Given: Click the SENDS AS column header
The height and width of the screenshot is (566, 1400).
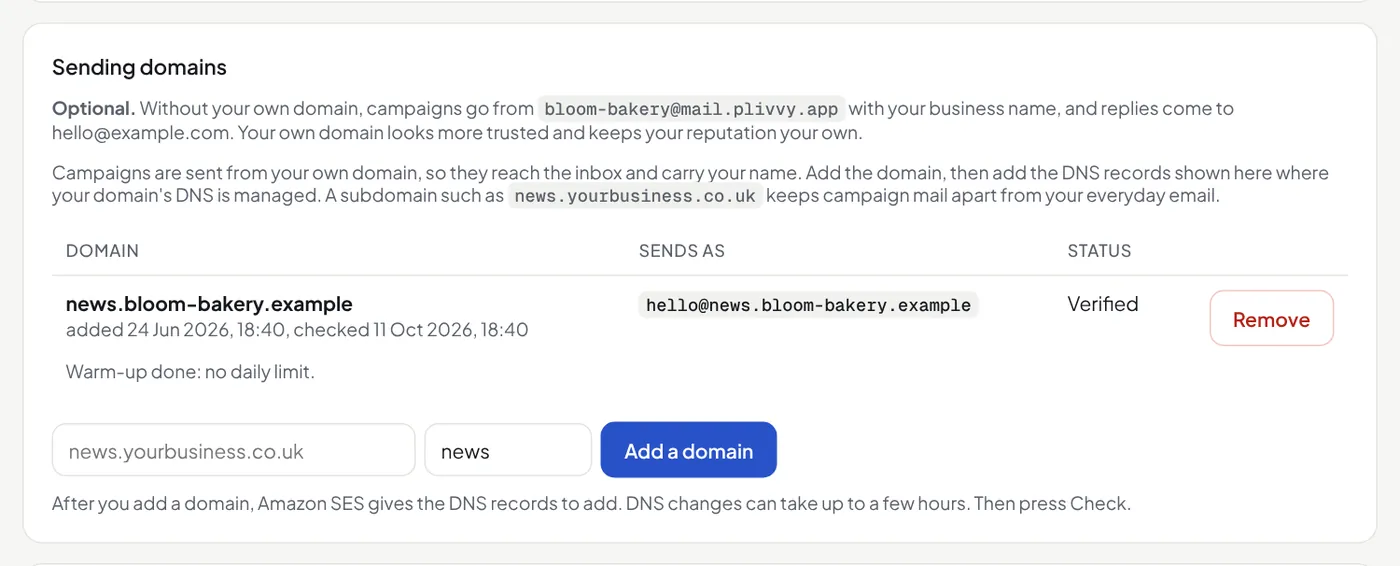Looking at the screenshot, I should coord(682,251).
